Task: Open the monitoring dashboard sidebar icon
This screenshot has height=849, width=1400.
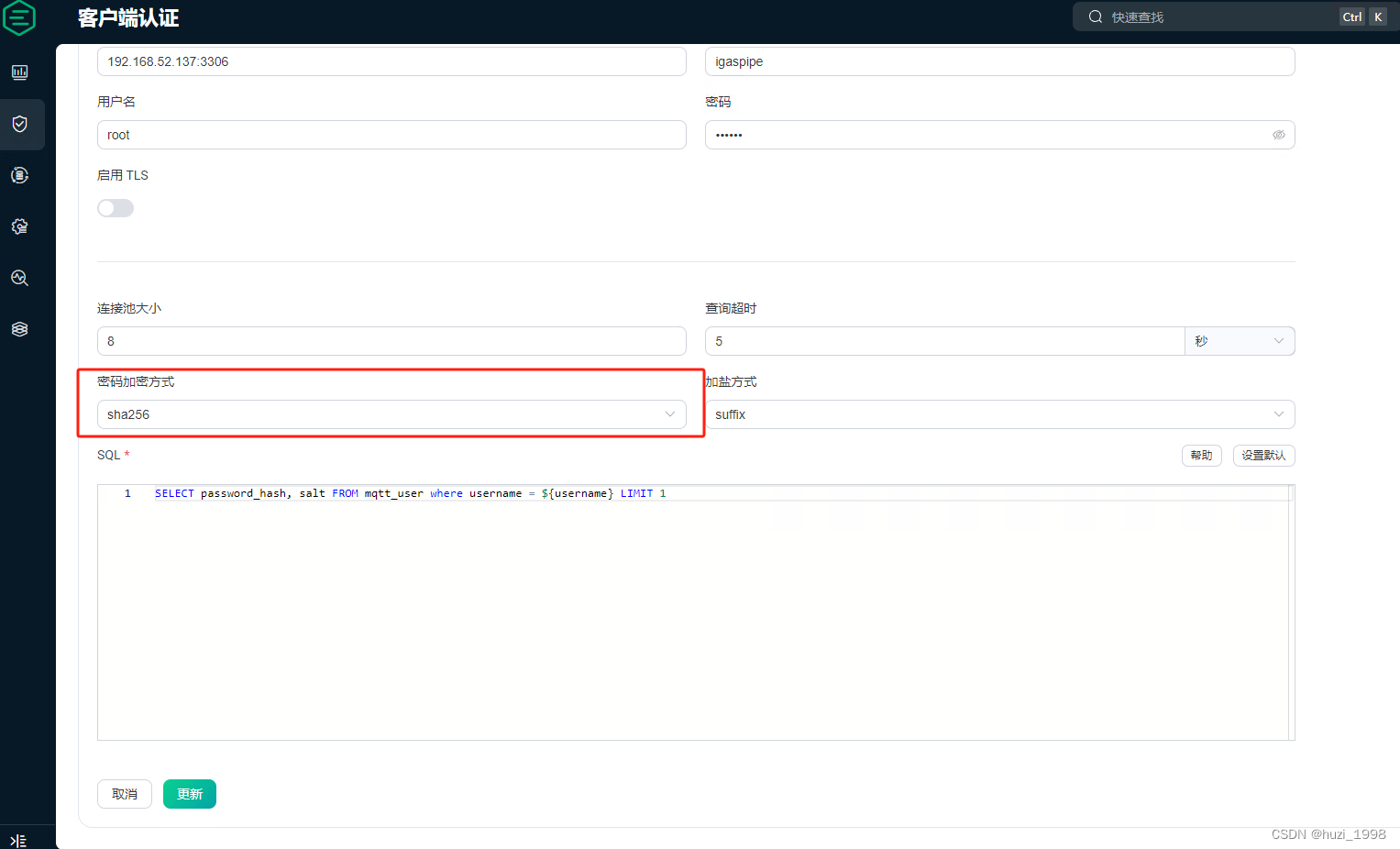Action: tap(20, 72)
